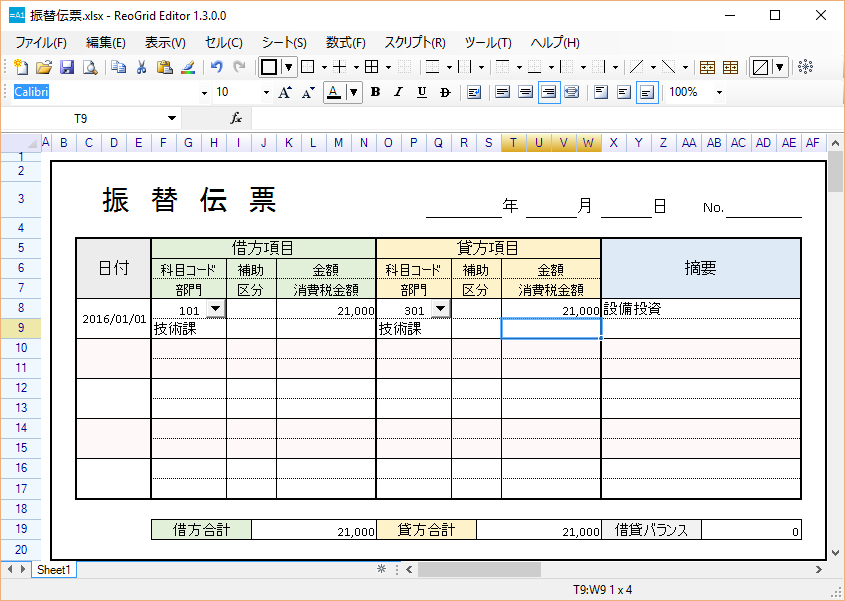Open the シート(S) menu

pos(284,42)
